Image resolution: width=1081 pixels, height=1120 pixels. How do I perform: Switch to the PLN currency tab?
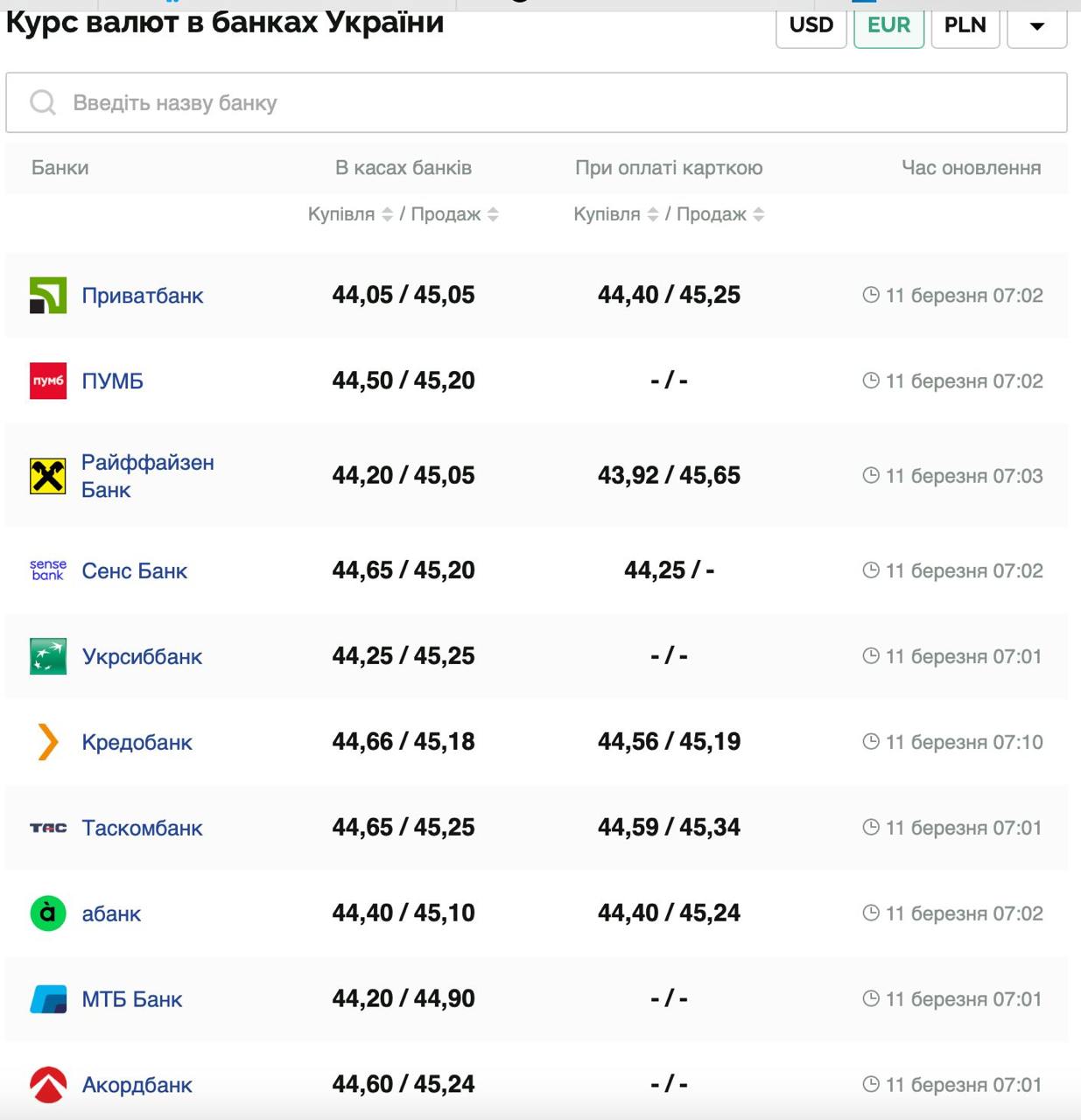[965, 26]
